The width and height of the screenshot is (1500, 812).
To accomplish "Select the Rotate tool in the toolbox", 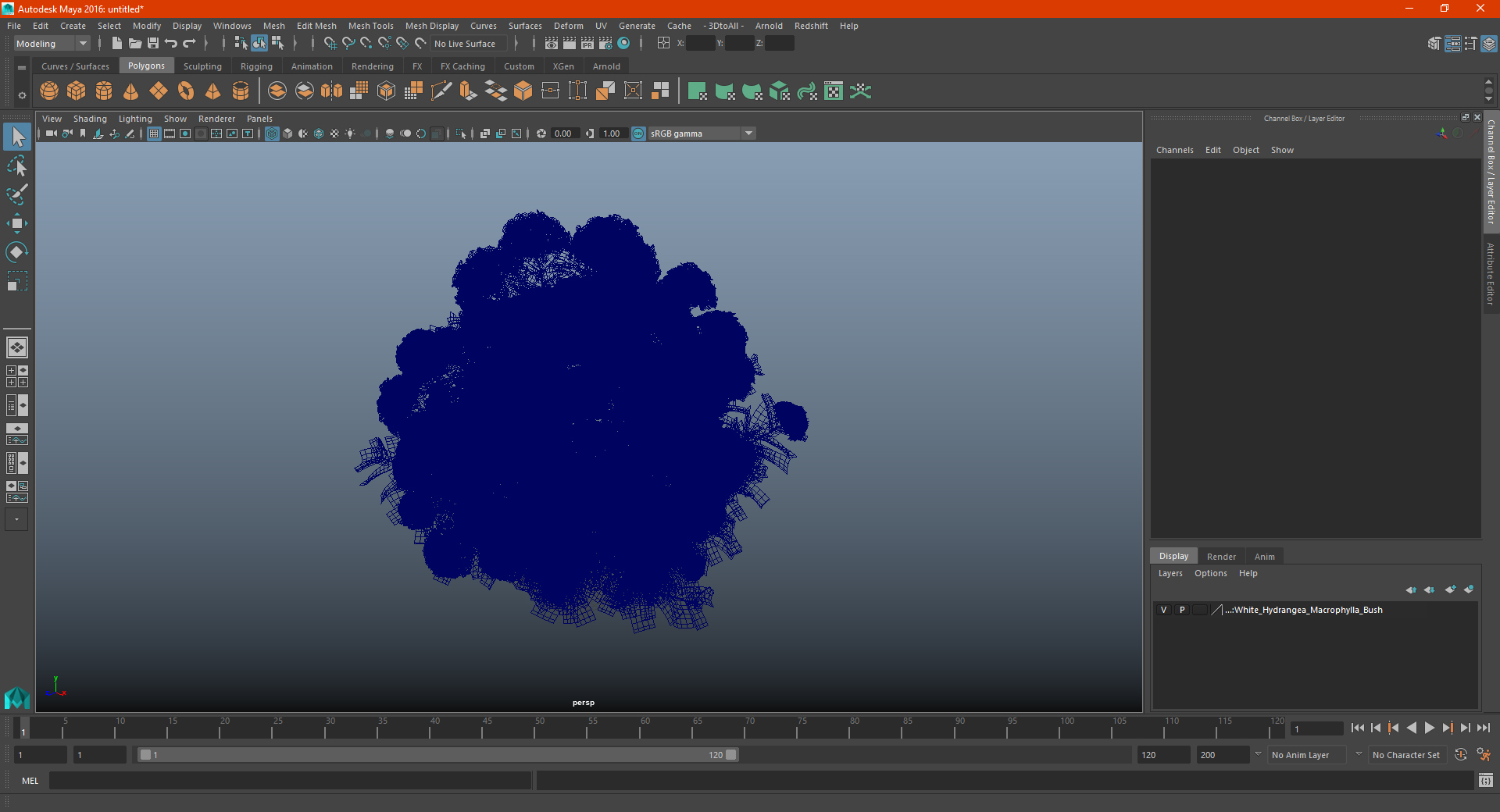I will 16,252.
